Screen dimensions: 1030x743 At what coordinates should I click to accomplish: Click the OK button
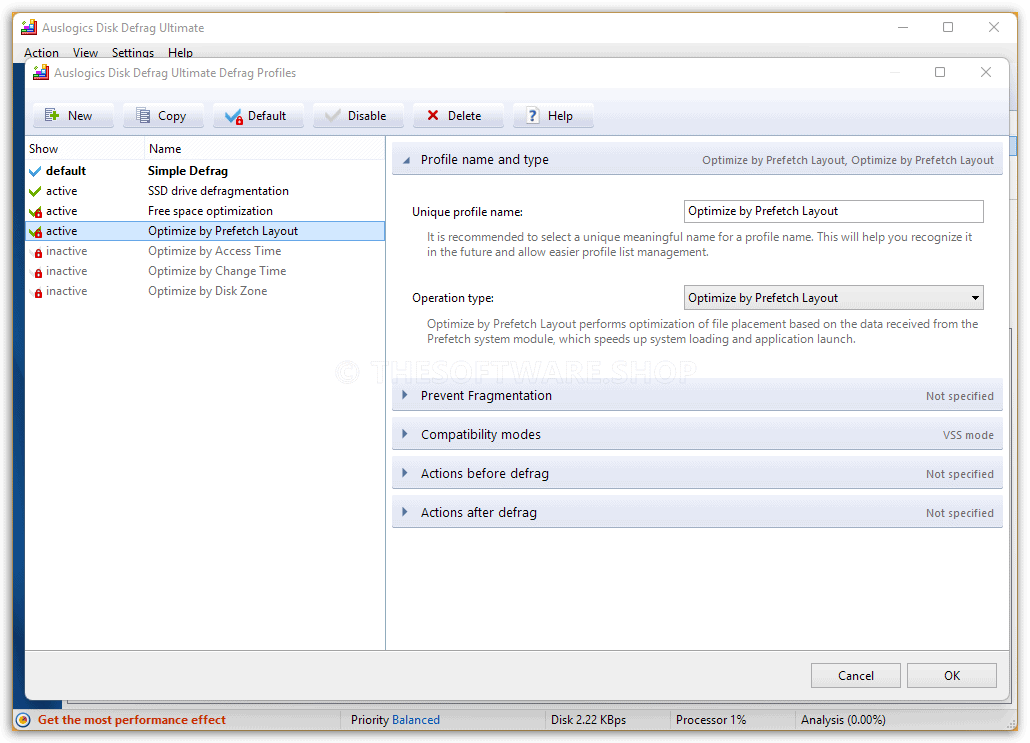click(951, 675)
